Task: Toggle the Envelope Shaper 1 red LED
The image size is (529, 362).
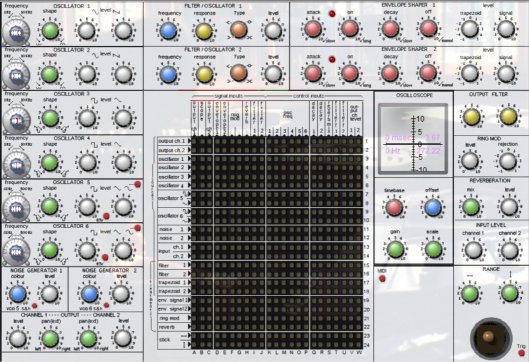Action: [x=332, y=14]
